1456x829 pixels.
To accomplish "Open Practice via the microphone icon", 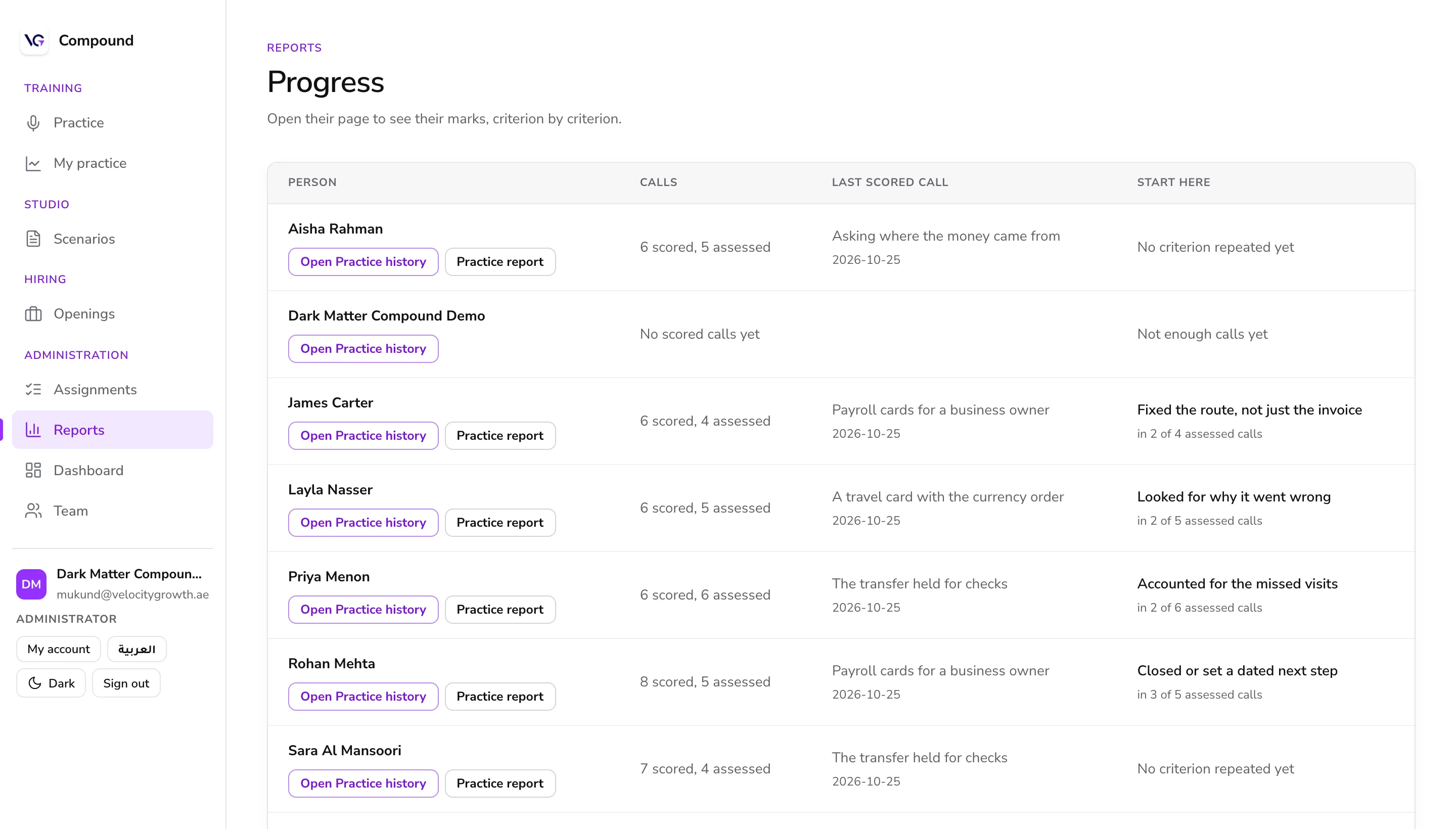I will [33, 123].
